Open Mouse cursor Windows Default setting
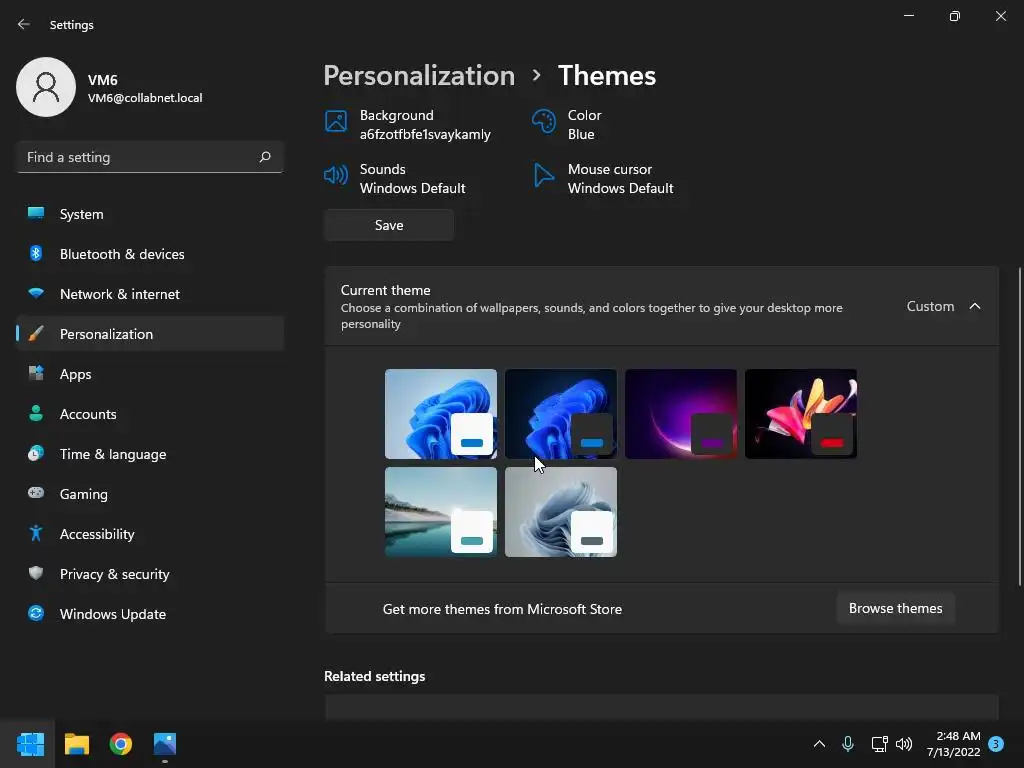 (603, 178)
